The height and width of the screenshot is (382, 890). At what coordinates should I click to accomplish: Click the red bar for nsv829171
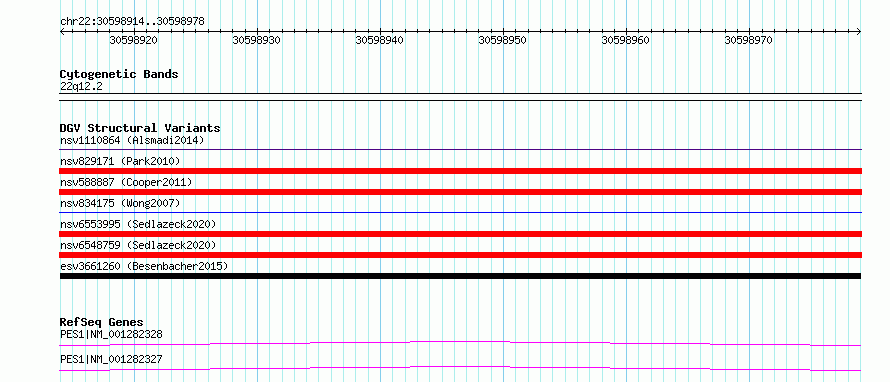coord(460,171)
